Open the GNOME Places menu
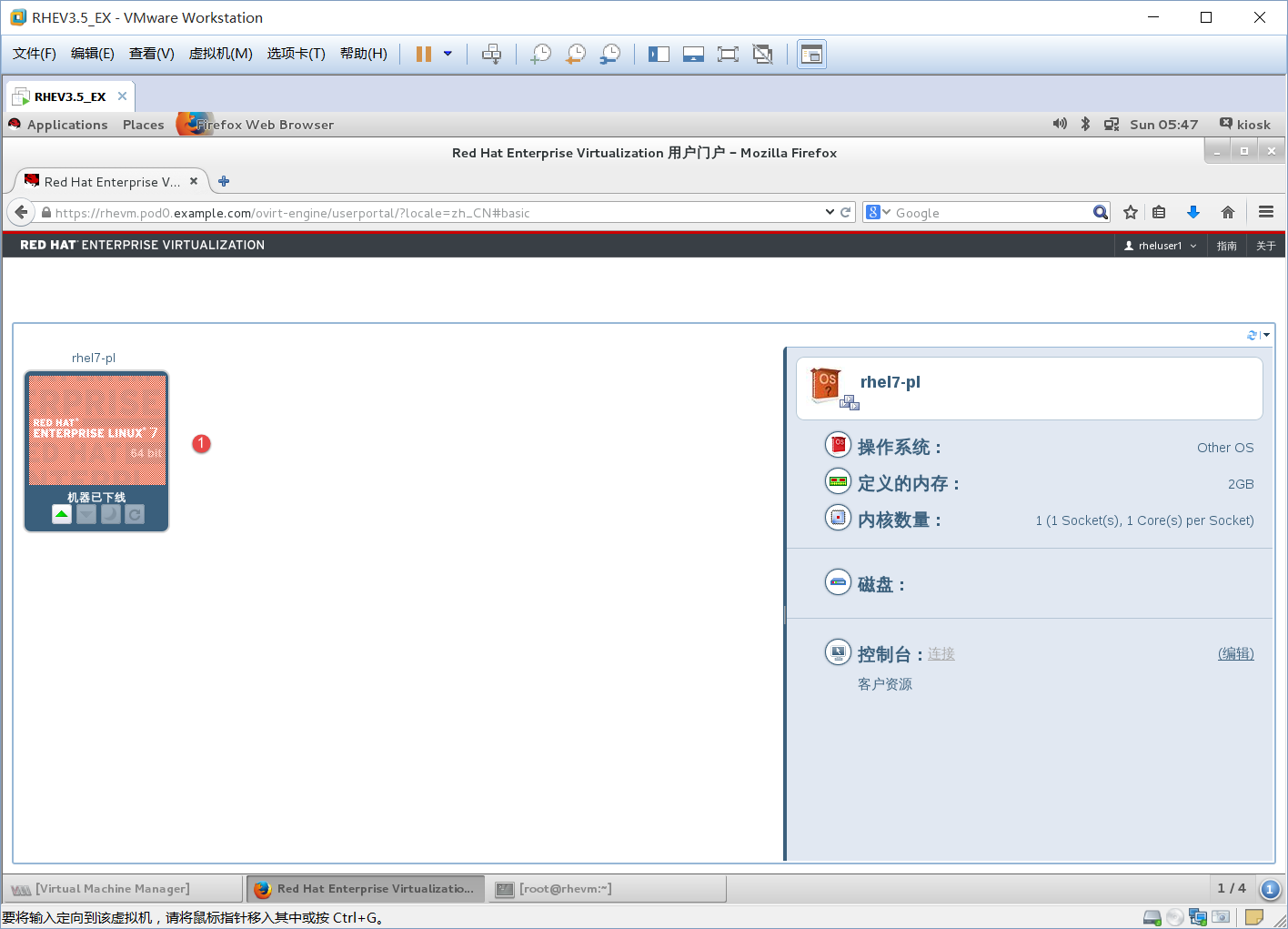The height and width of the screenshot is (929, 1288). [144, 125]
